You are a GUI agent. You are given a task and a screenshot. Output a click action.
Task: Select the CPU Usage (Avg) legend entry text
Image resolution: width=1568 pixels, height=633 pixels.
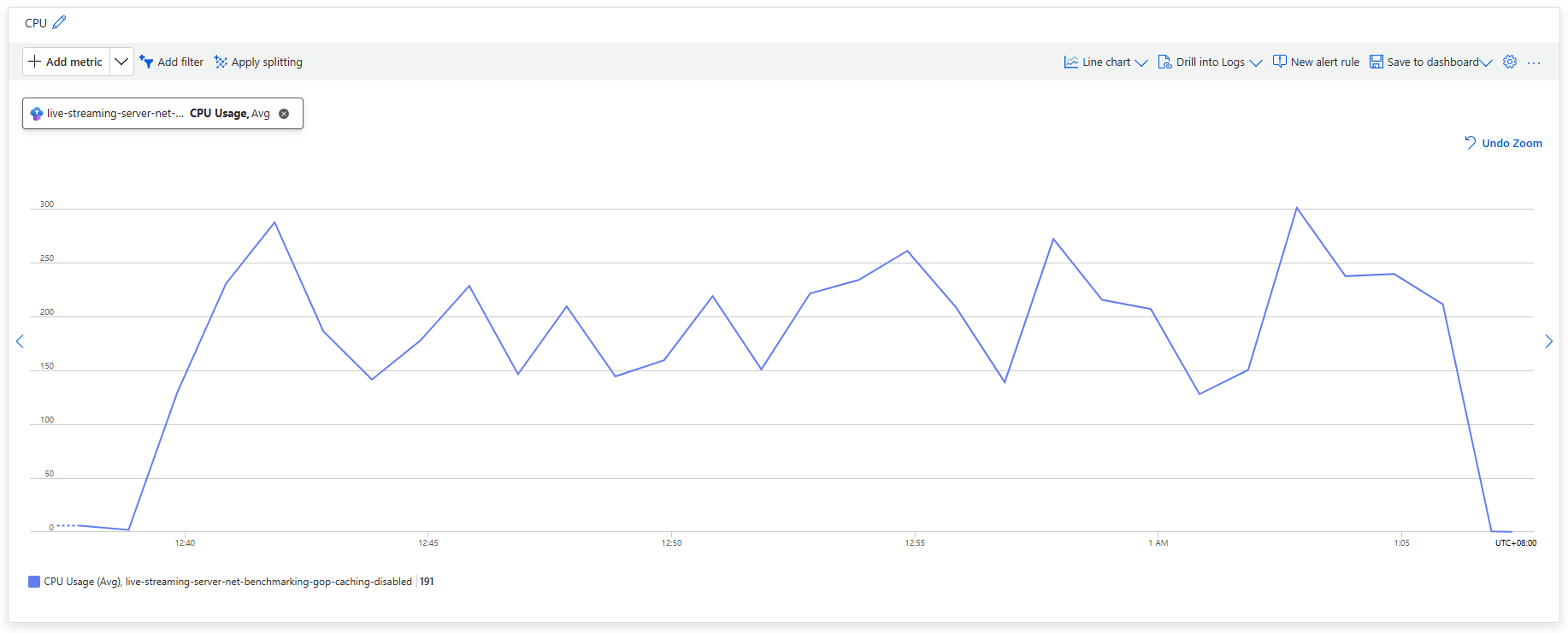coord(227,582)
